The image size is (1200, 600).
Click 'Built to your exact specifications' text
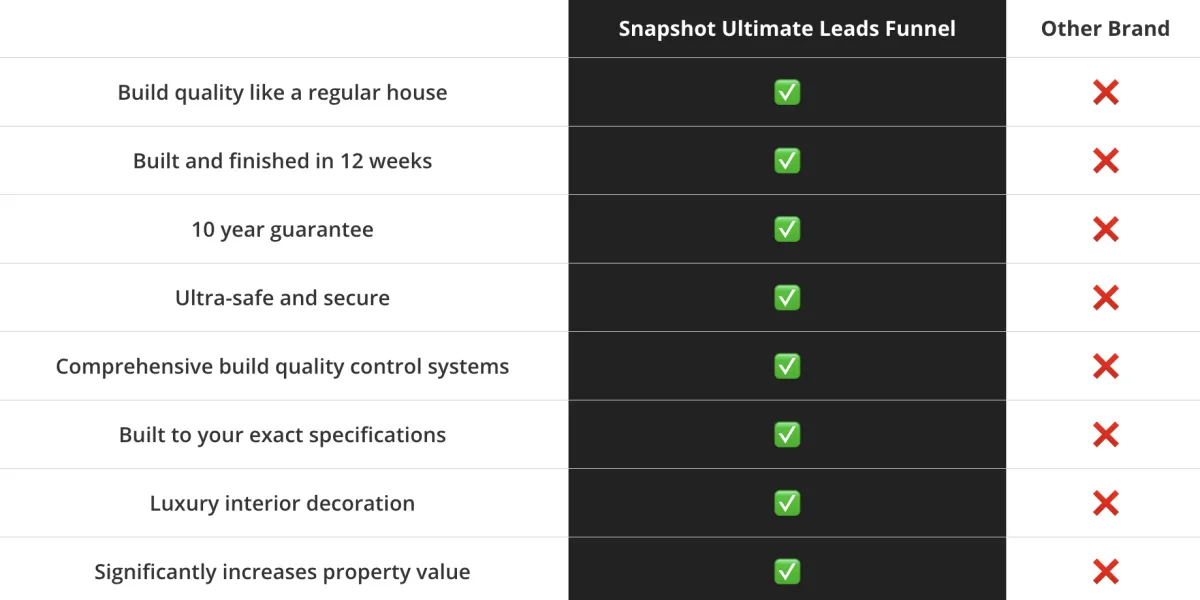[x=282, y=435]
